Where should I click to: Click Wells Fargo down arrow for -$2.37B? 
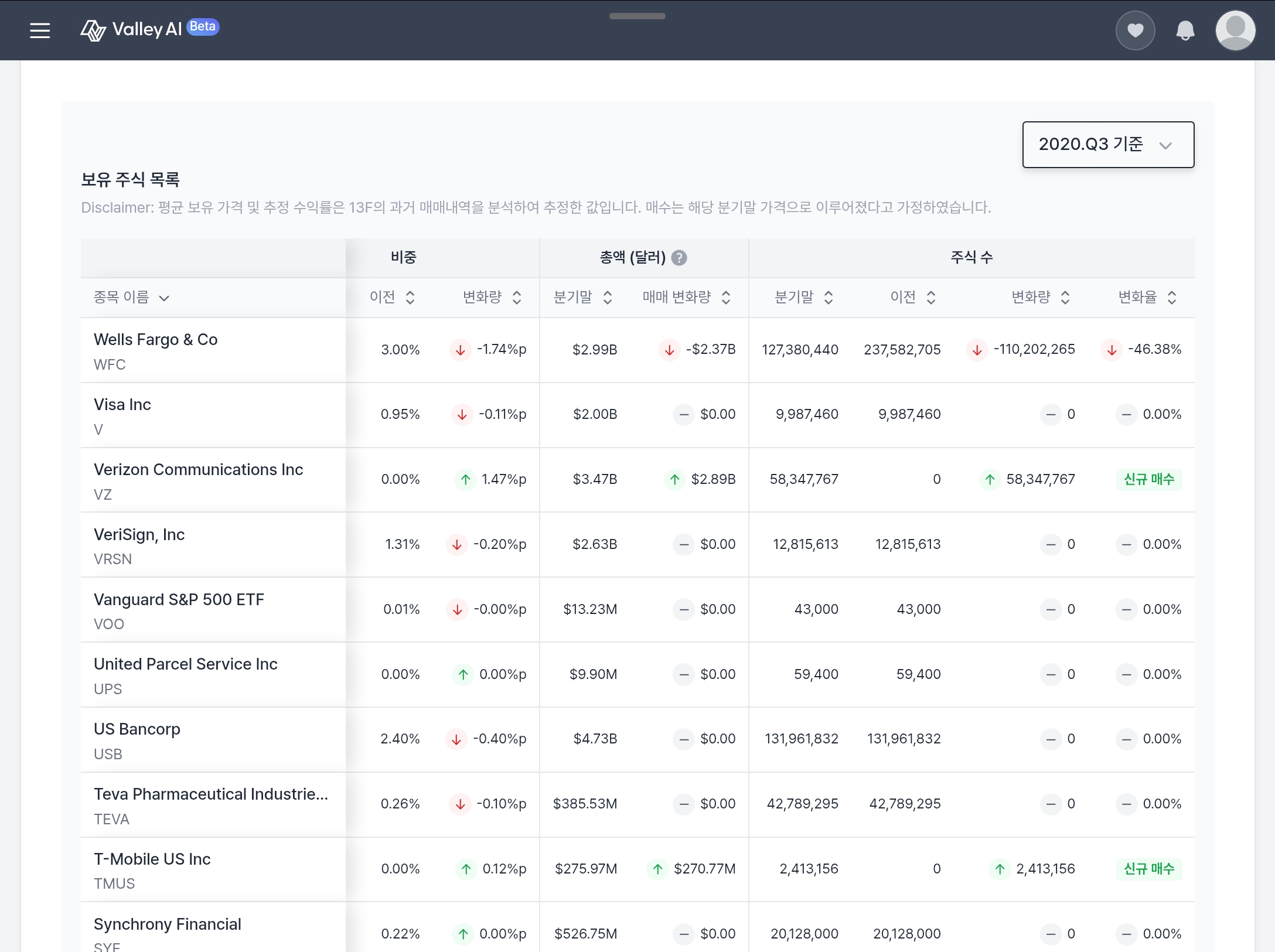tap(670, 350)
